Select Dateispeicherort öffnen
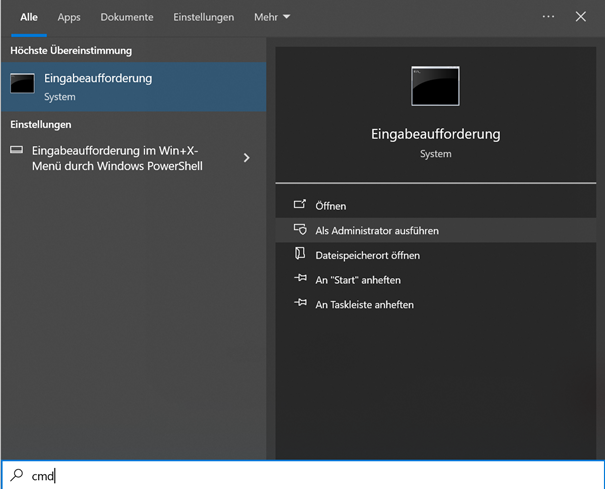605x489 pixels. [x=436, y=255]
